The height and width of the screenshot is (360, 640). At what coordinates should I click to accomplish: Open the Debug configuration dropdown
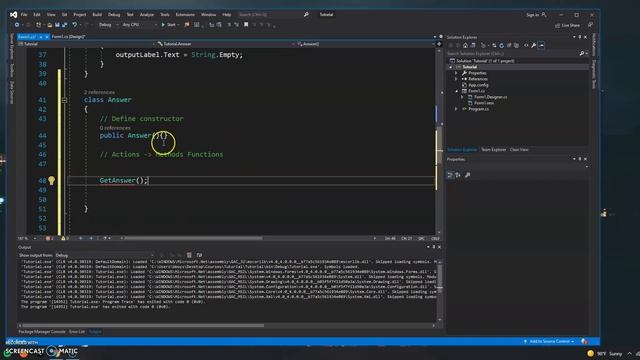pos(108,25)
